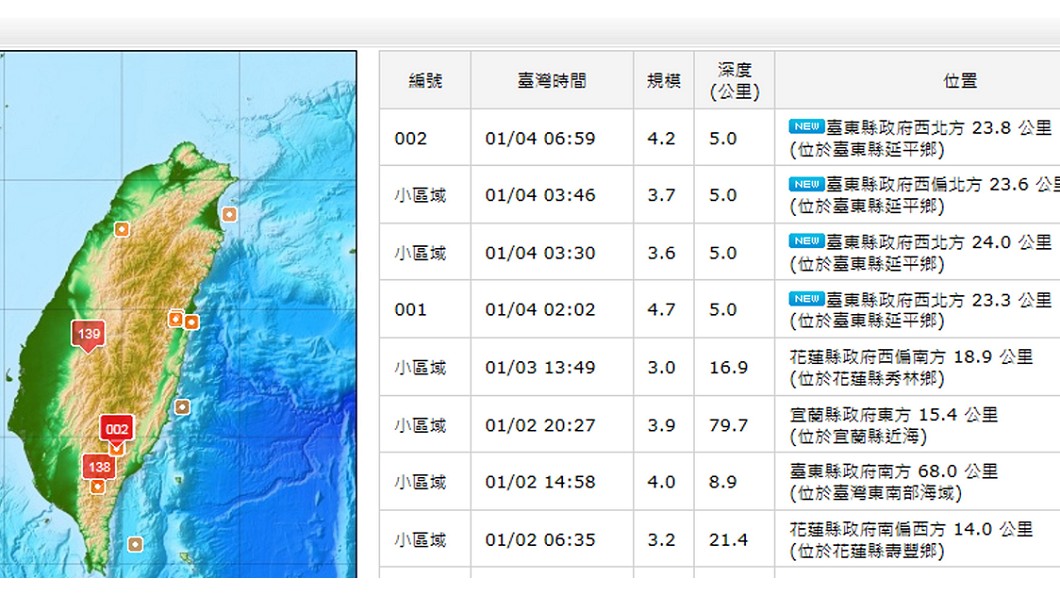This screenshot has width=1060, height=596.
Task: Select the brown marker offshore south of Taitung
Action: click(135, 544)
